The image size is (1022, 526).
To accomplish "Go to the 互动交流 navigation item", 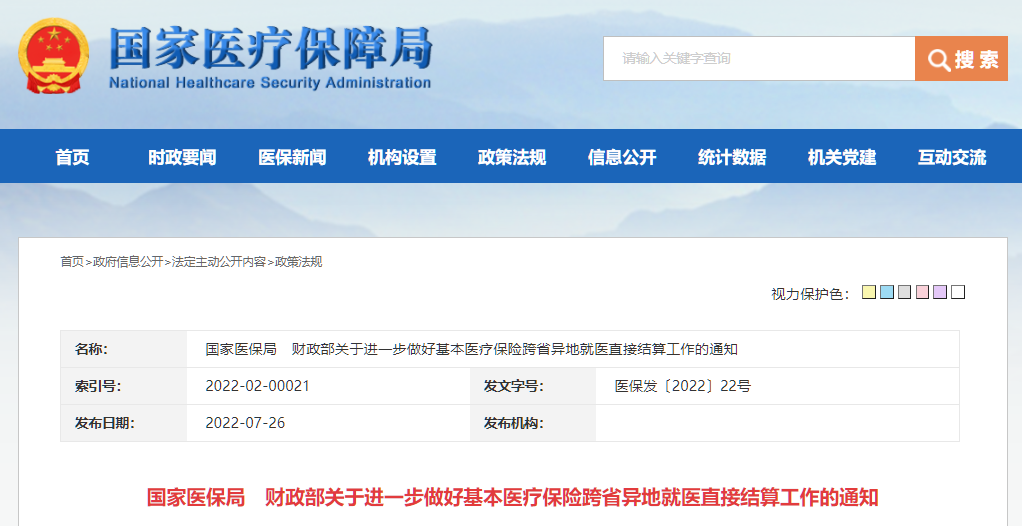I will (952, 157).
